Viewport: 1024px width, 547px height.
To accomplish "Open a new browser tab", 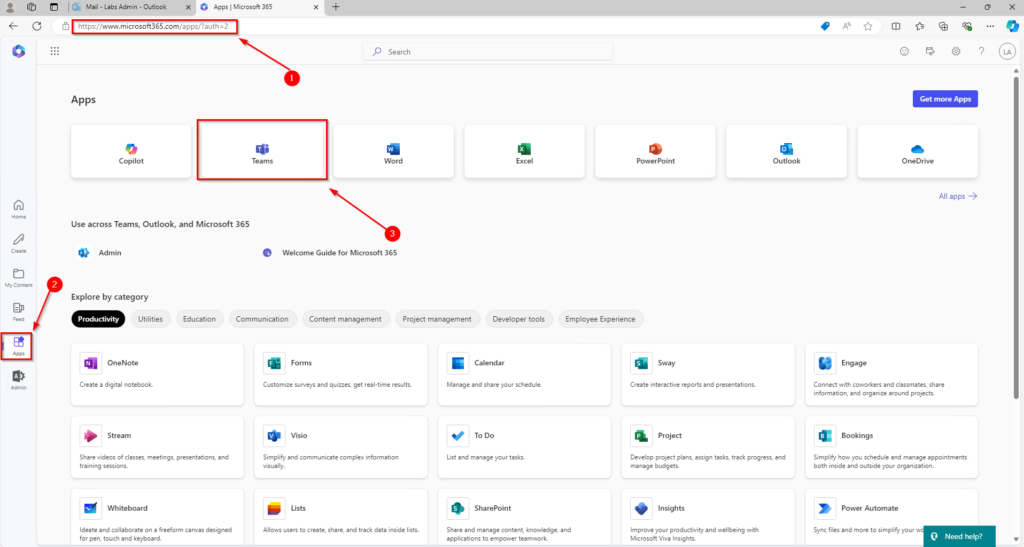I will (336, 7).
